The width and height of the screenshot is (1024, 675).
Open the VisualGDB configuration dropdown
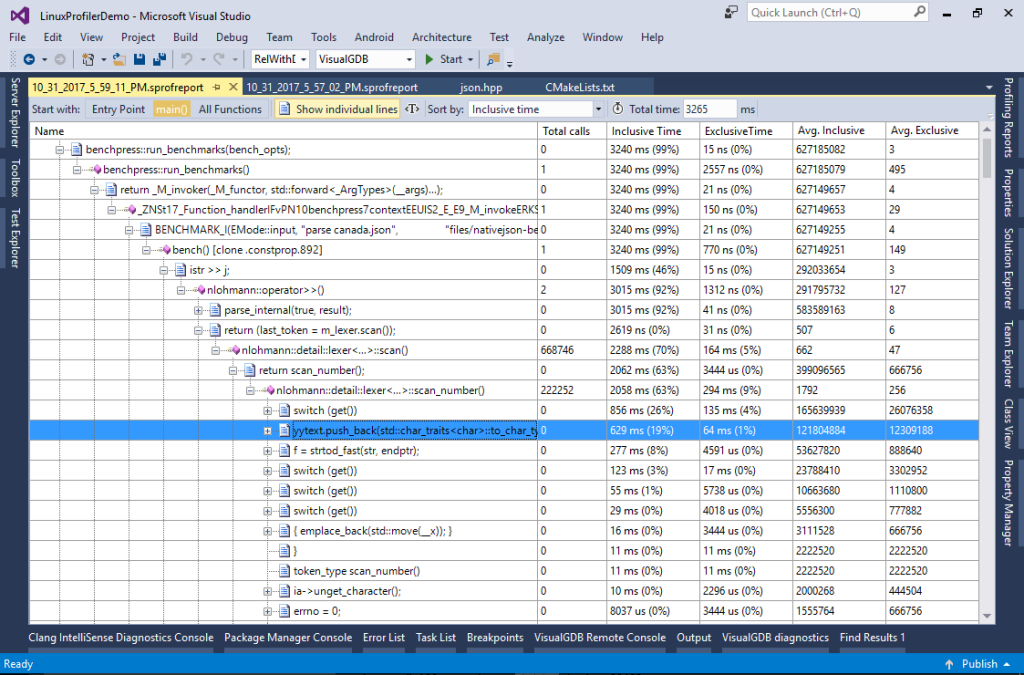click(x=363, y=59)
